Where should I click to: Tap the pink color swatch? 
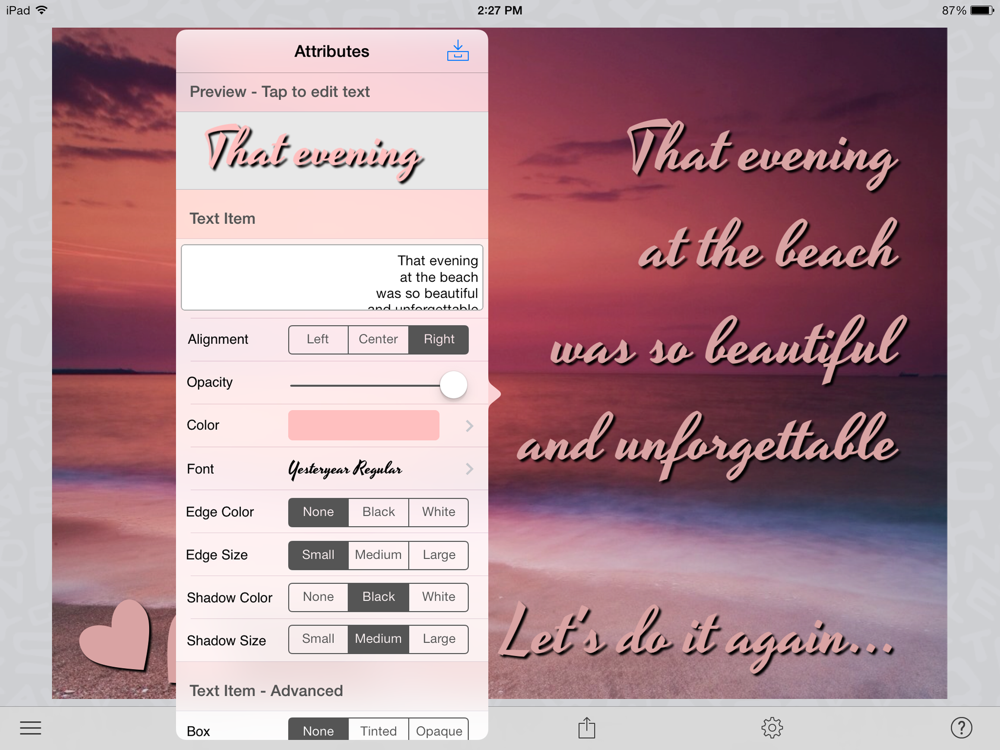(364, 425)
